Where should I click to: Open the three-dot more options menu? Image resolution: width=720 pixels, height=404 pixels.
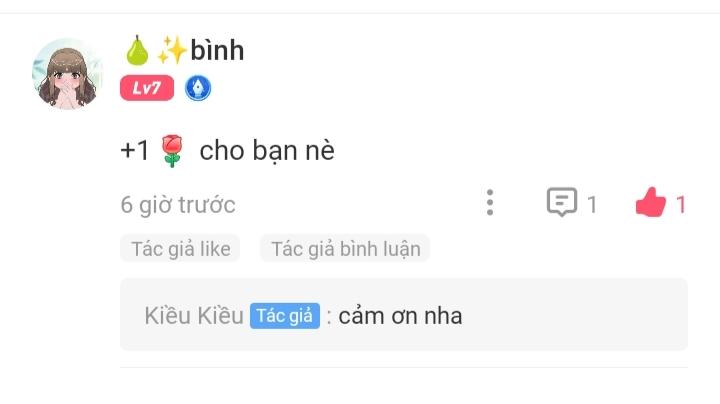(489, 203)
